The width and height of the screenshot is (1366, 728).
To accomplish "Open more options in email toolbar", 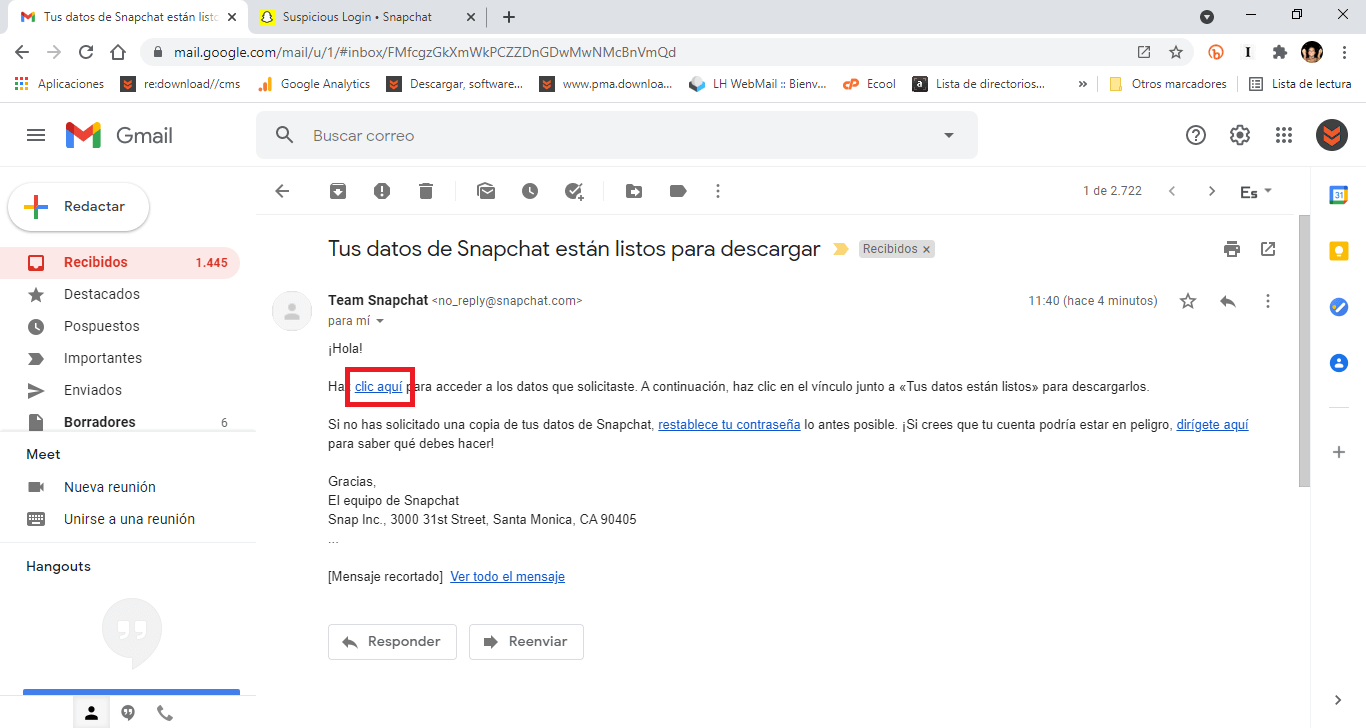I will point(718,191).
